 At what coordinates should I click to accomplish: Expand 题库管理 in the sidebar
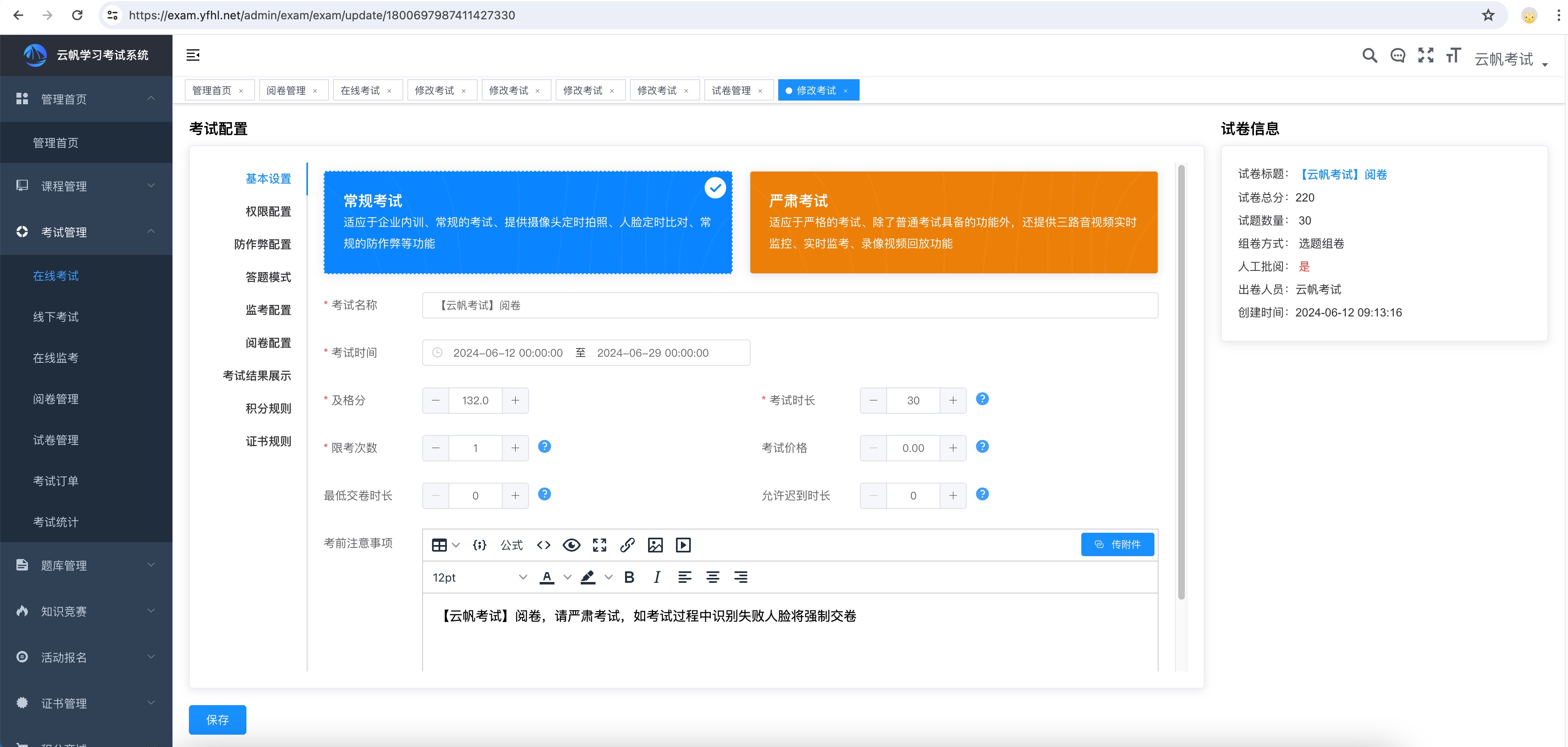point(86,565)
